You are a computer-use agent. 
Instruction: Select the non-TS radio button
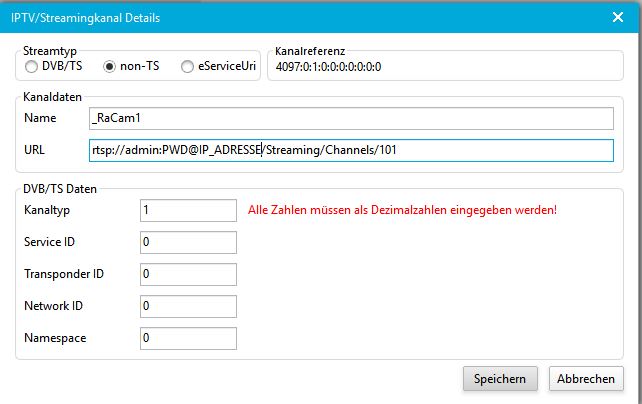[x=110, y=67]
